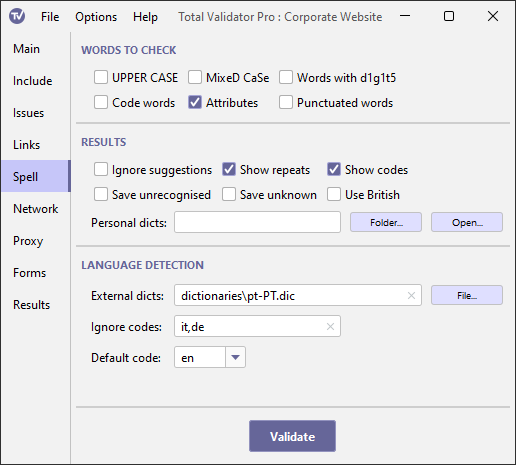This screenshot has height=465, width=516.
Task: Focus the Personal dicts input field
Action: pyautogui.click(x=257, y=222)
